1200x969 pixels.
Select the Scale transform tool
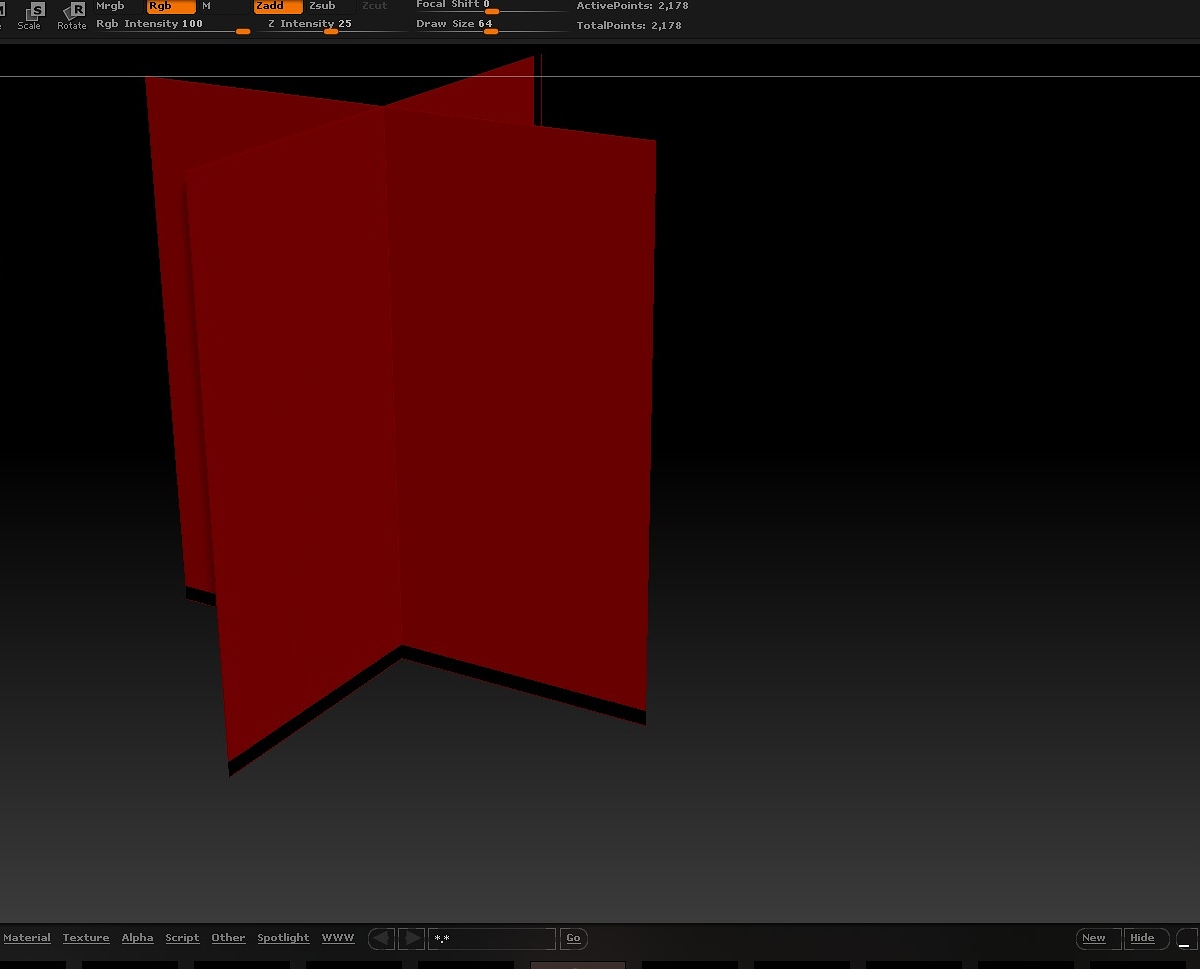30,15
